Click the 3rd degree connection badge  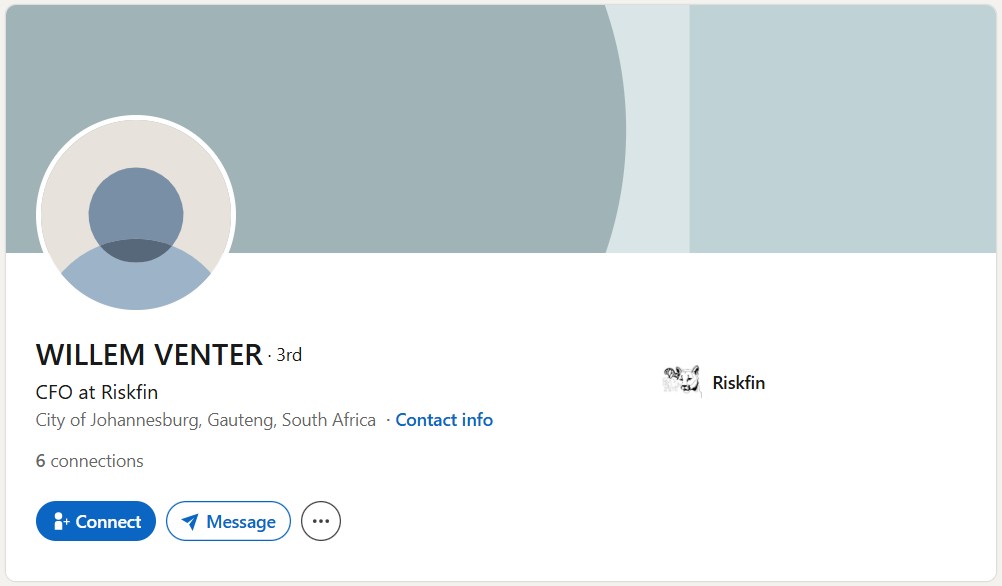click(289, 355)
